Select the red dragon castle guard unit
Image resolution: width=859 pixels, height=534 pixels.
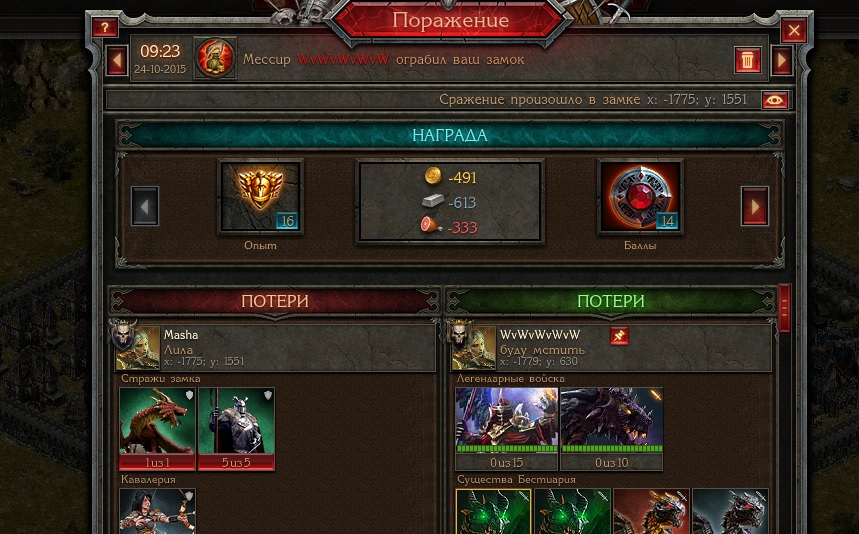(157, 429)
